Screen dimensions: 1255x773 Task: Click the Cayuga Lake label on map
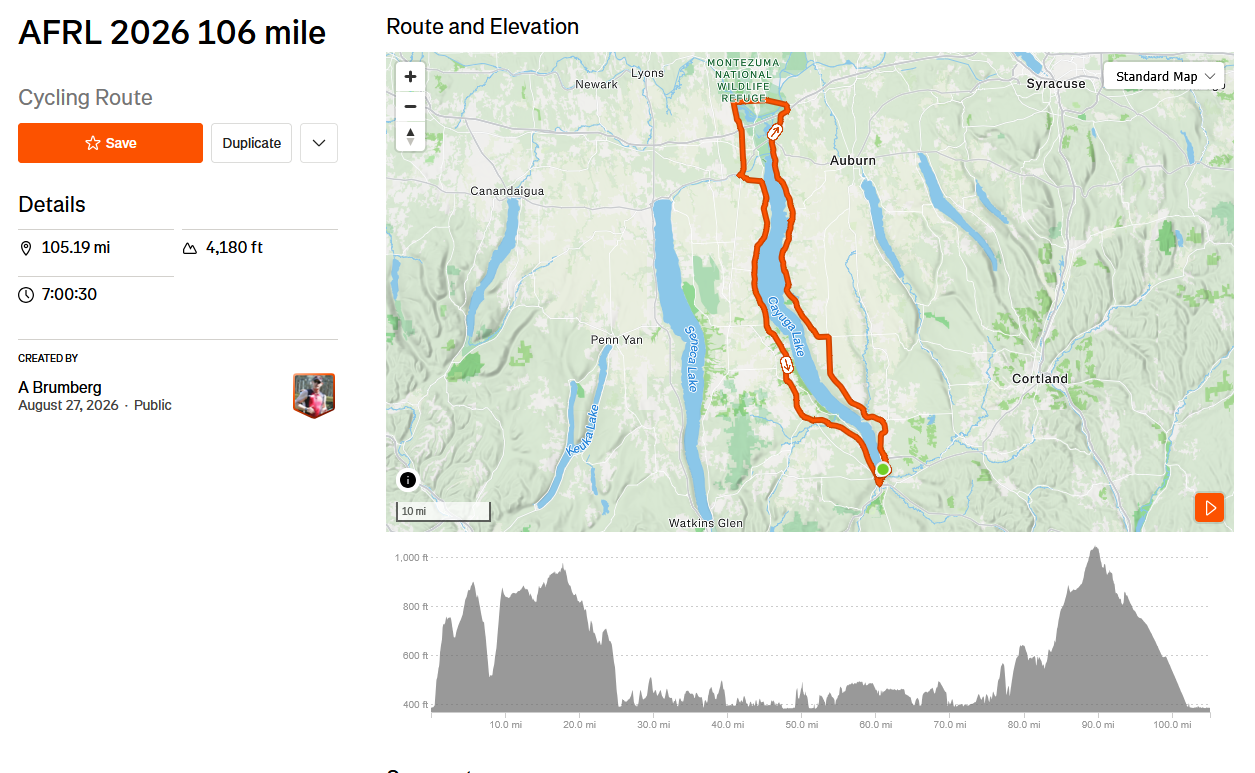coord(786,326)
